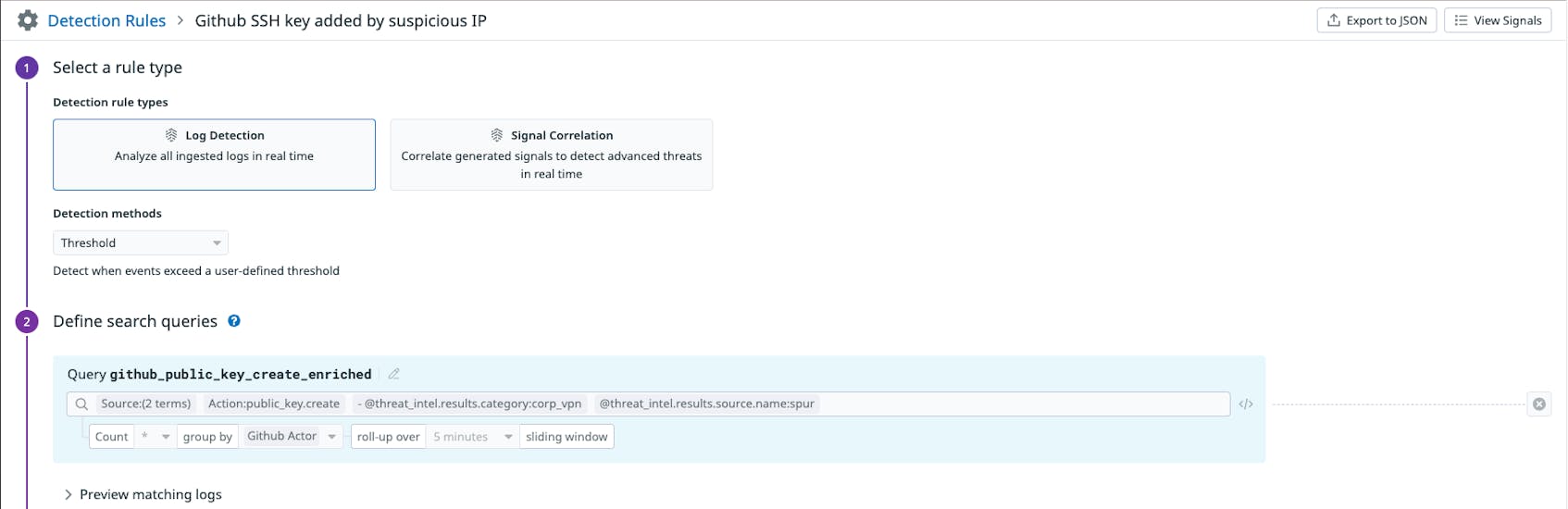
Task: Click step 1 purple circle marker
Action: click(27, 68)
